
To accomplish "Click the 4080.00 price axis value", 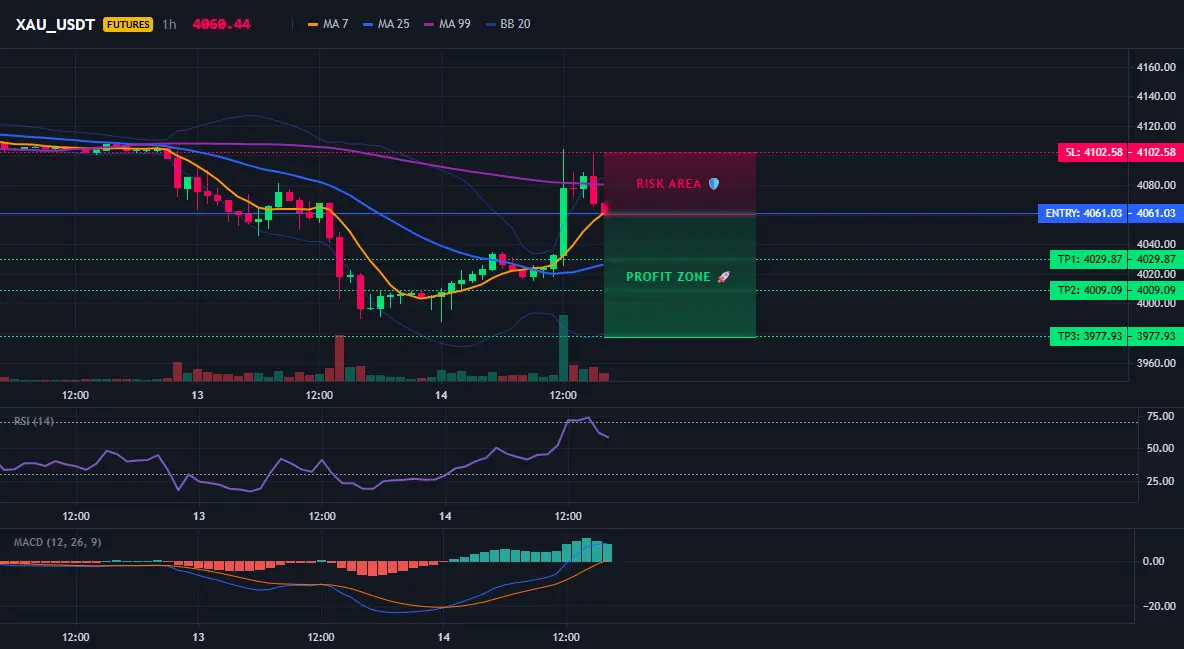I will click(x=1156, y=185).
